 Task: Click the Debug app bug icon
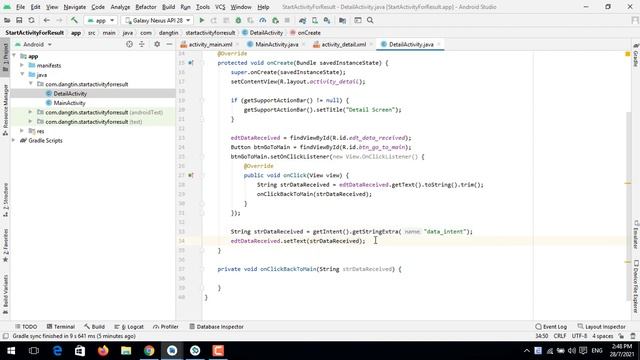pos(238,20)
